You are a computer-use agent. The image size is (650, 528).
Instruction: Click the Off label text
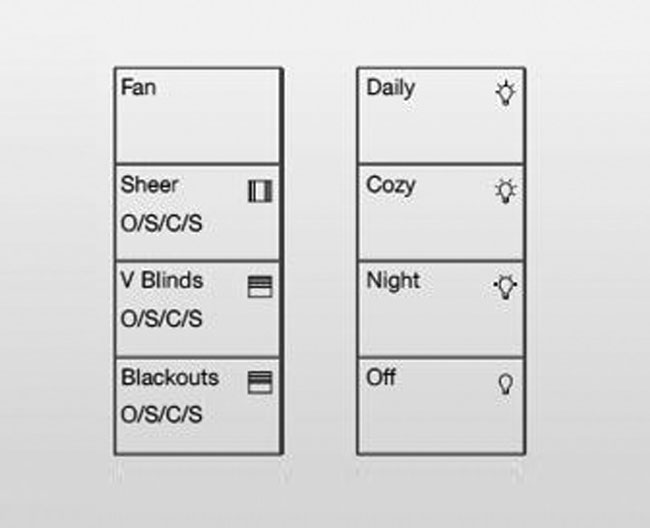coord(381,378)
